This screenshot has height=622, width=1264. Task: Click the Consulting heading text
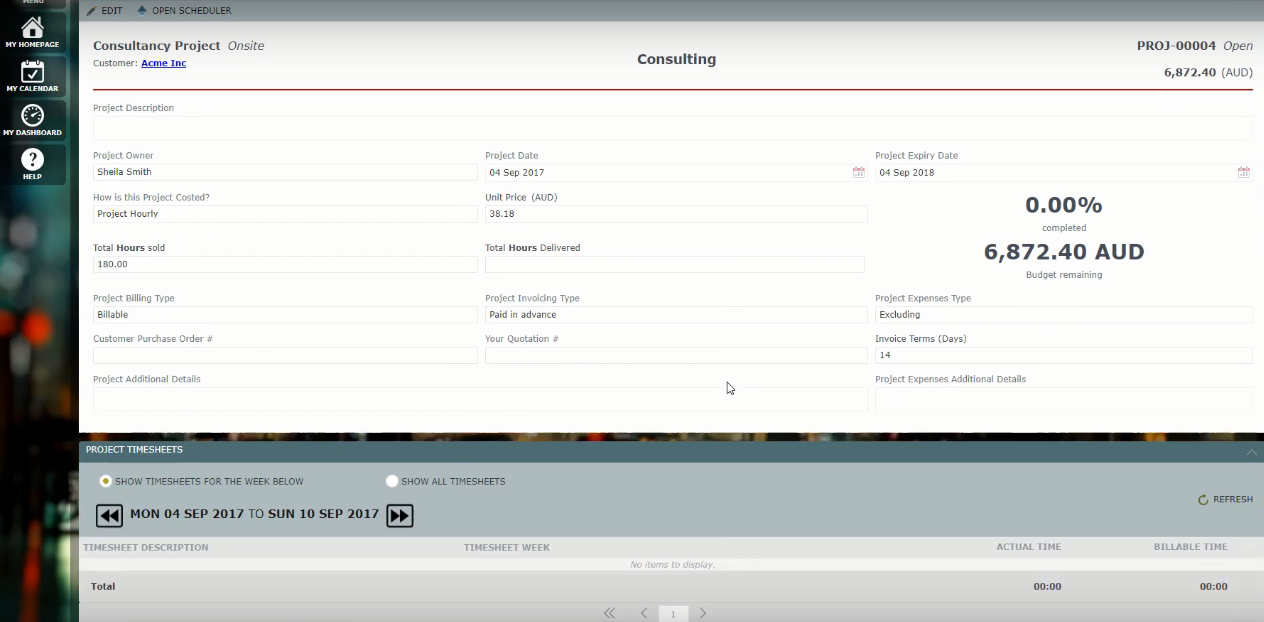point(676,59)
